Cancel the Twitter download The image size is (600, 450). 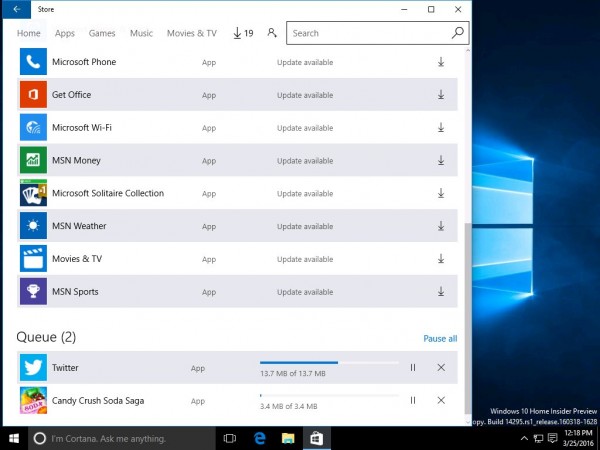[x=441, y=368]
